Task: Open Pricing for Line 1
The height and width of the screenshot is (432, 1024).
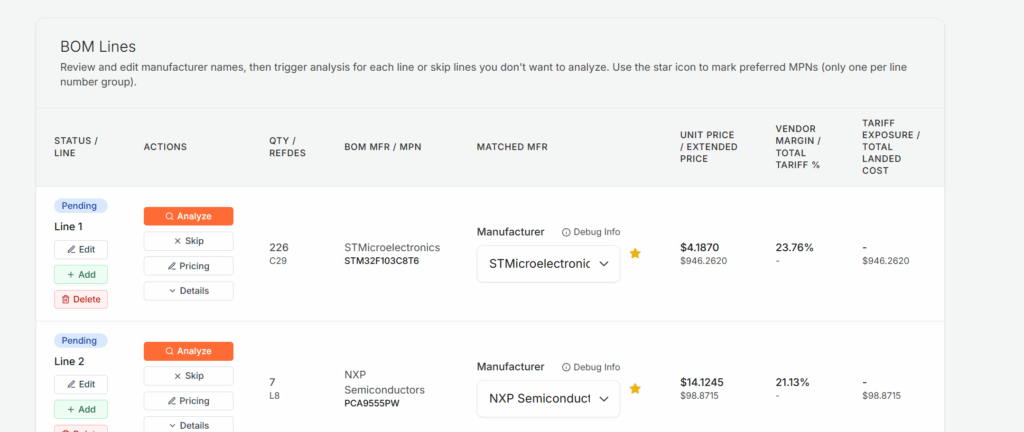Action: tap(188, 266)
